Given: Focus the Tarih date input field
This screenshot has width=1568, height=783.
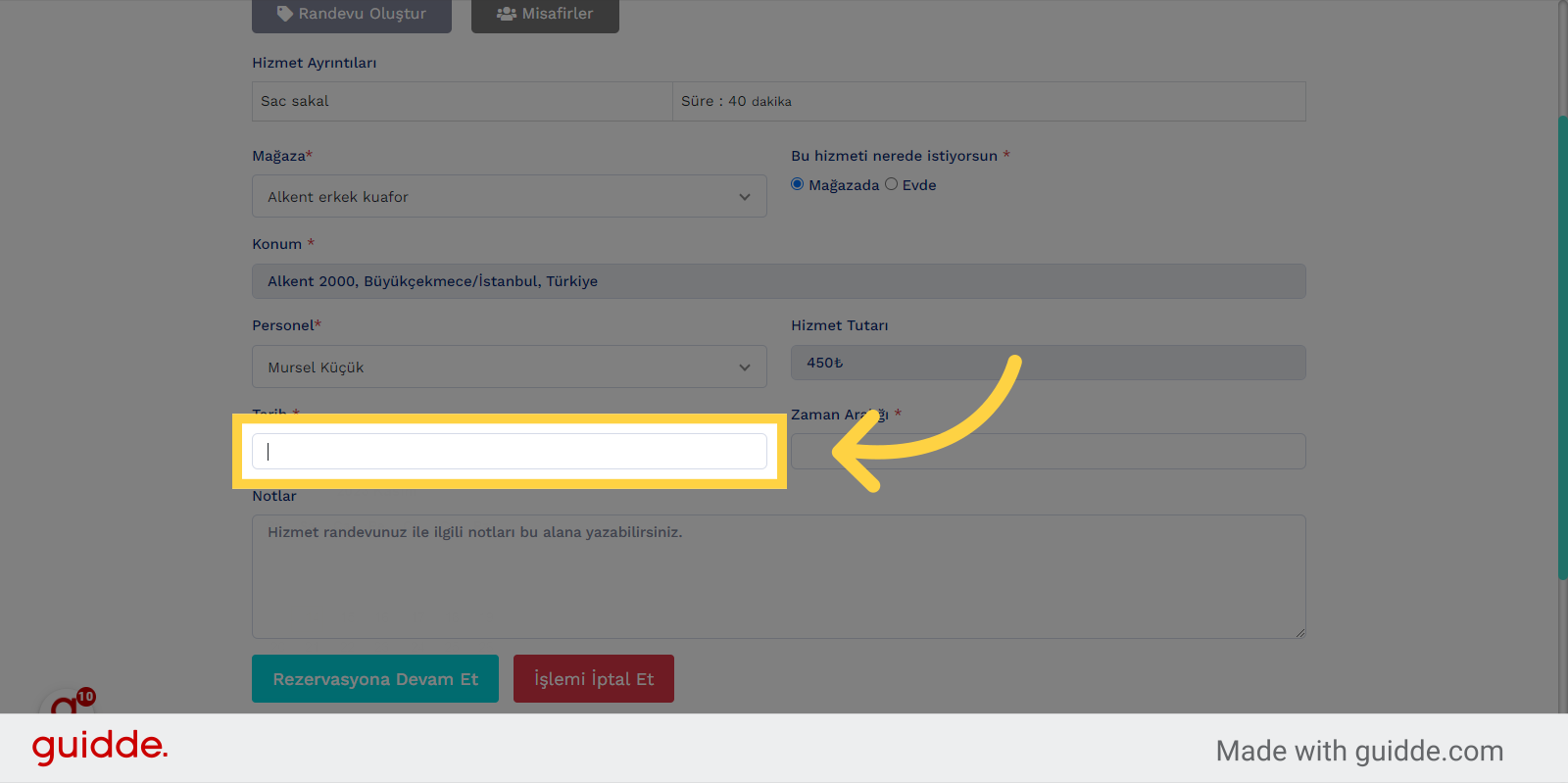Looking at the screenshot, I should 510,451.
